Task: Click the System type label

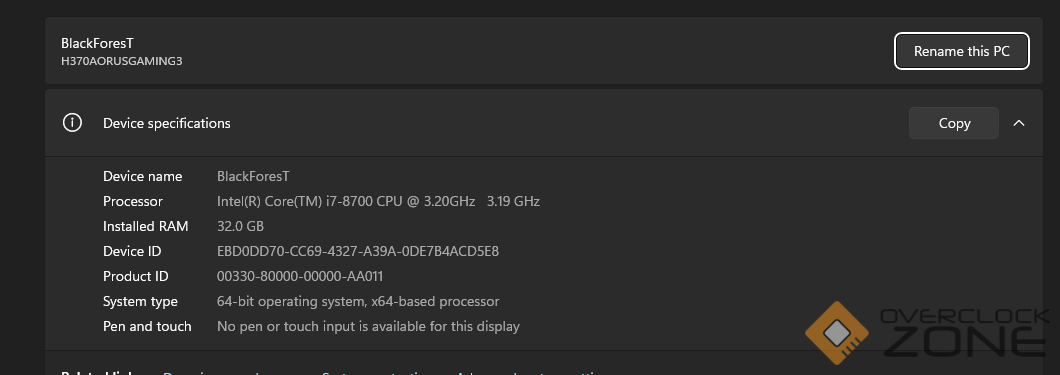Action: click(140, 301)
